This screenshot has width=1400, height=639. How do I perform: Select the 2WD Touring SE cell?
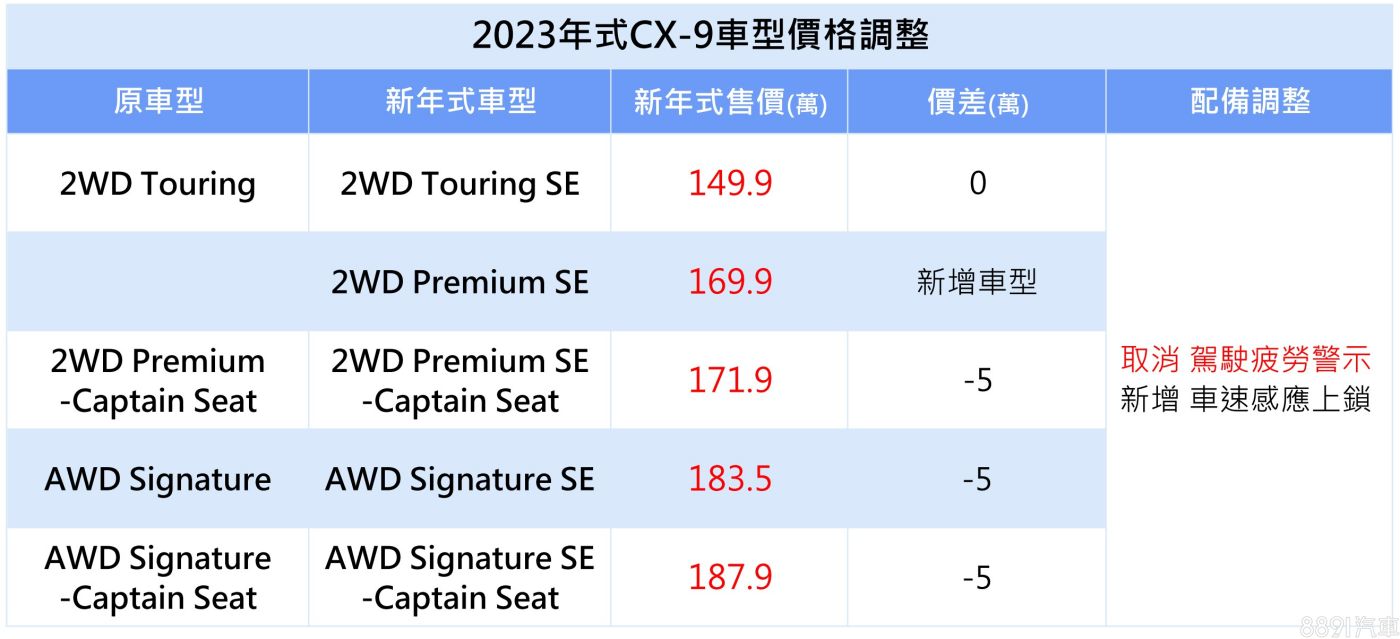(x=460, y=184)
